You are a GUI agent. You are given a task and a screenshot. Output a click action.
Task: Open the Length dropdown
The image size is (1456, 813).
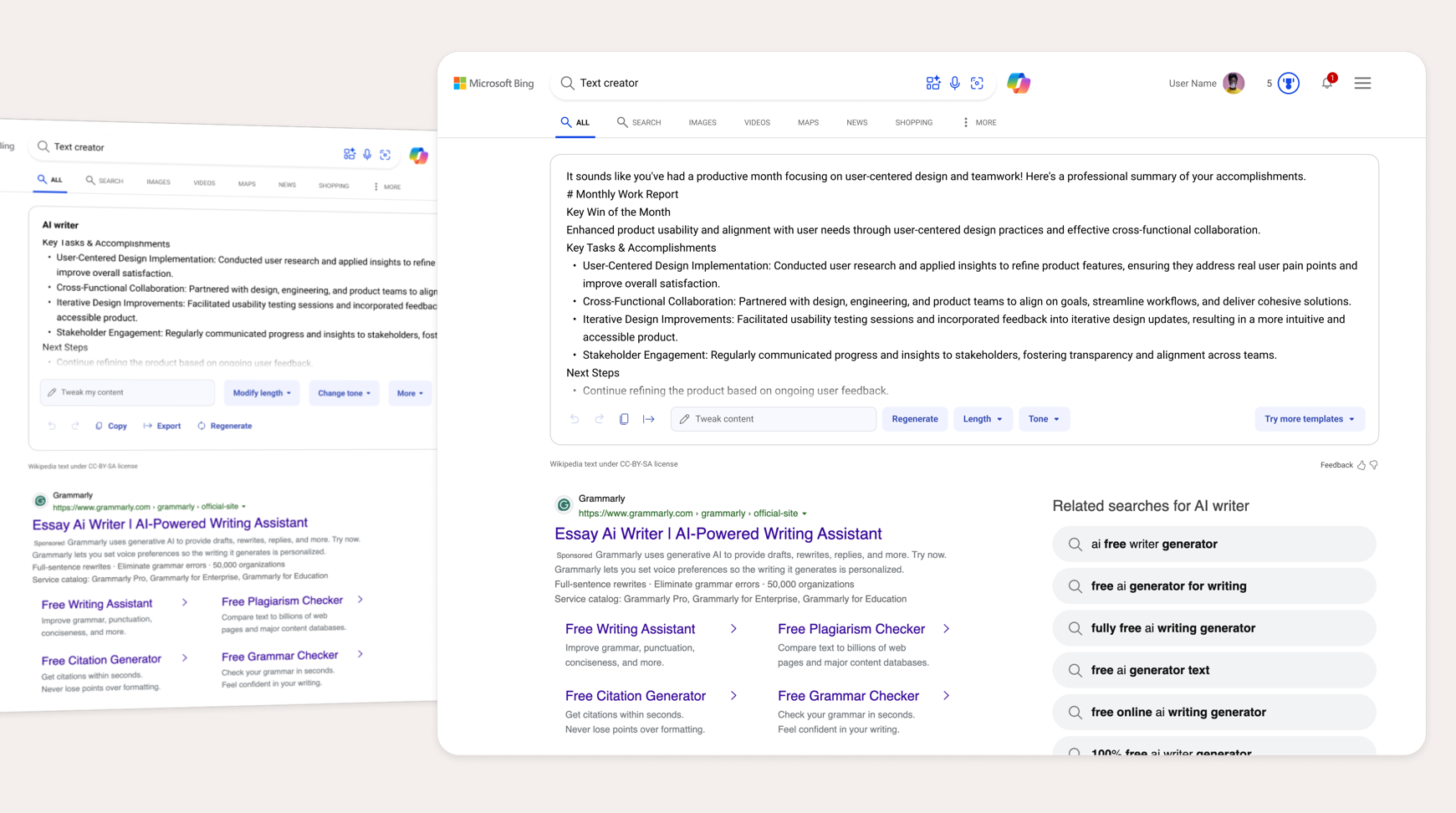[983, 419]
